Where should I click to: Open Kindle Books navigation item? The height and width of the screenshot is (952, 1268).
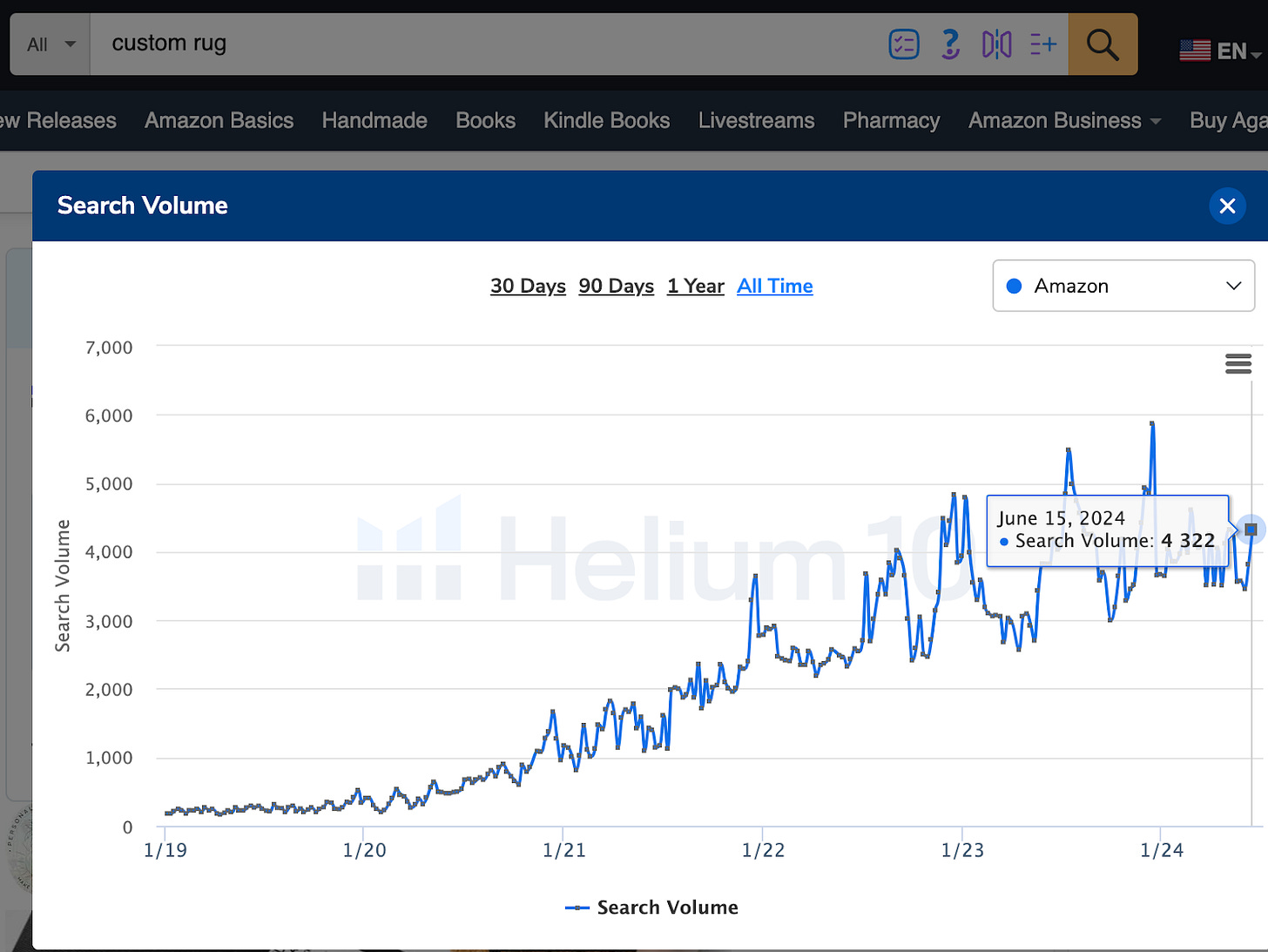click(x=606, y=120)
